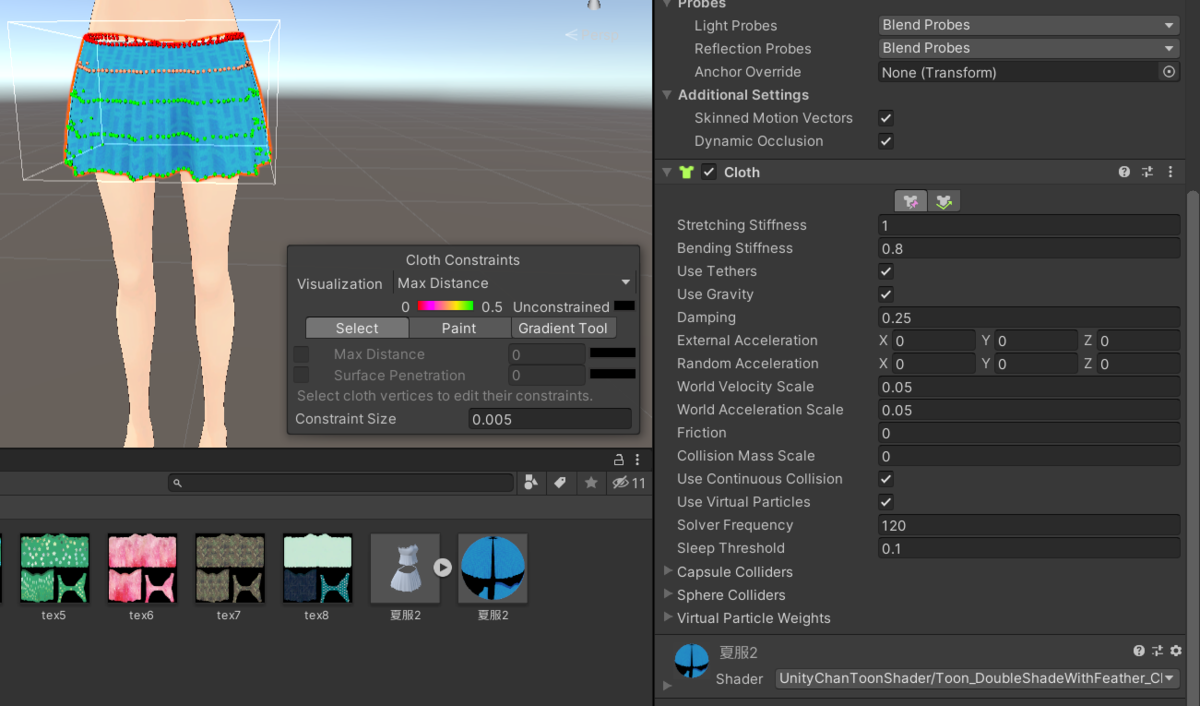
Task: Open the 夏服2 material help icon
Action: click(1138, 651)
